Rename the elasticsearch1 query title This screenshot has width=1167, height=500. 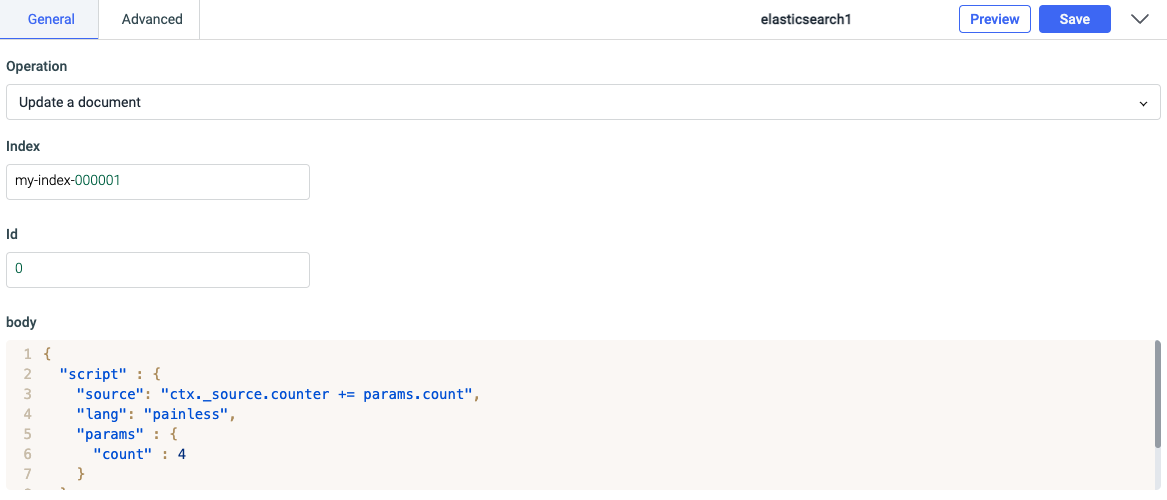806,19
